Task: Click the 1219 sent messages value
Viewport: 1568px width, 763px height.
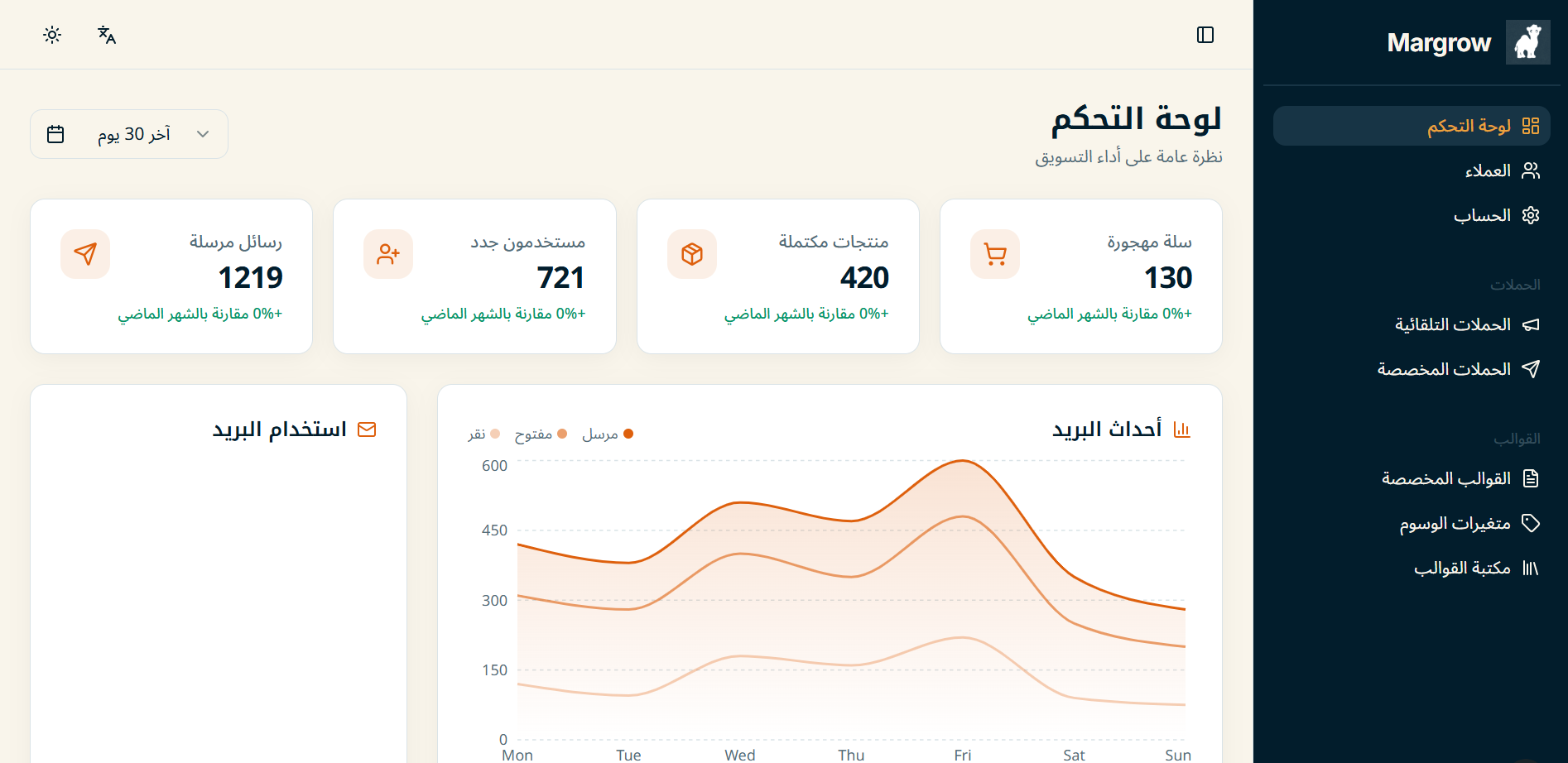Action: pos(251,278)
